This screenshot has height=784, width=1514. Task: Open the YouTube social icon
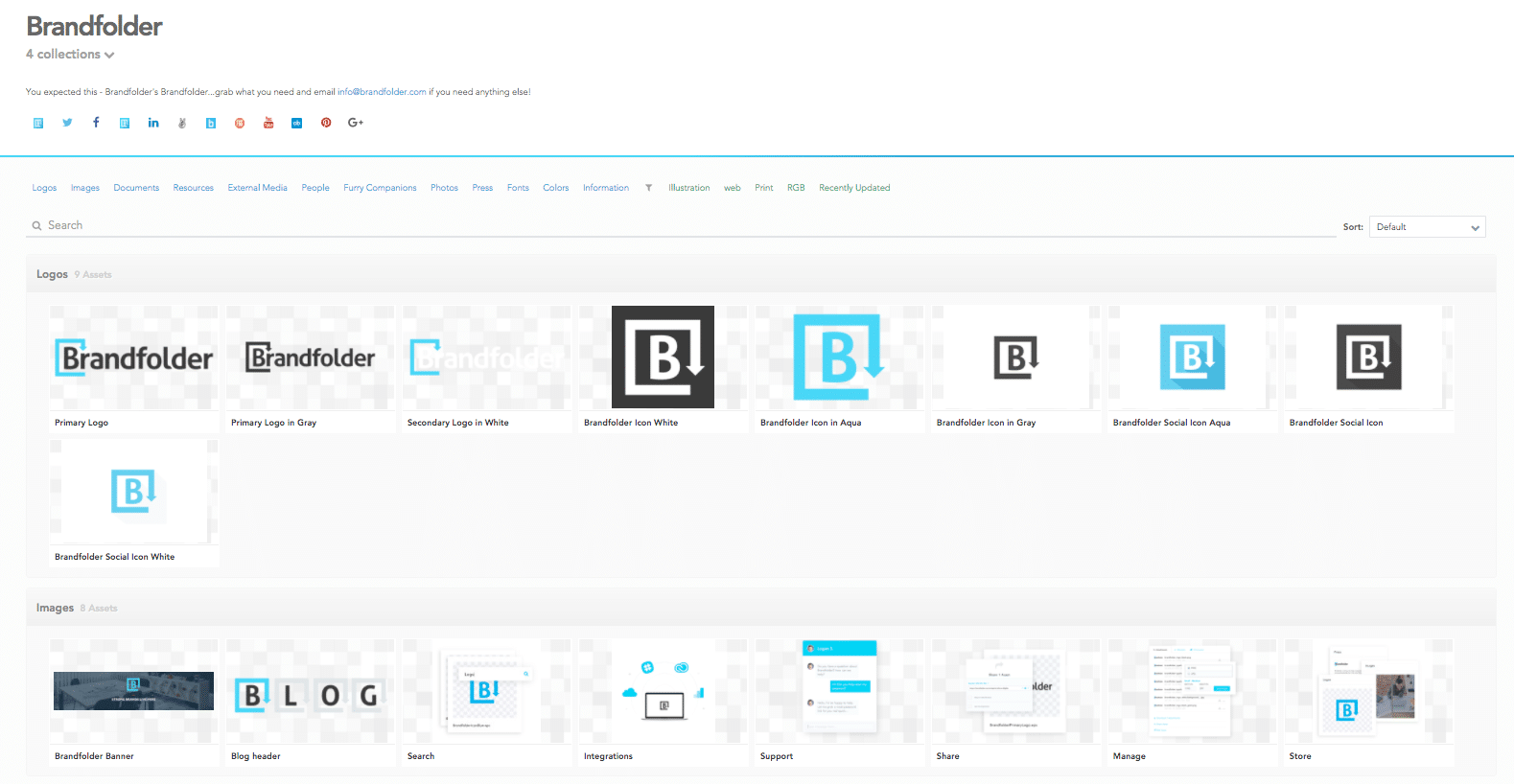pos(268,123)
